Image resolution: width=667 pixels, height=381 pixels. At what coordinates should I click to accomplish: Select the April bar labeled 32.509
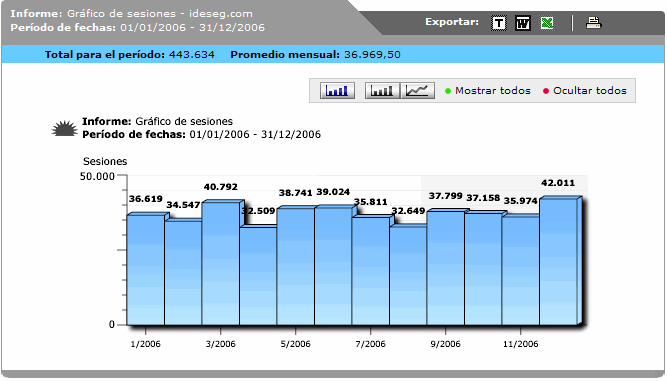tap(258, 276)
